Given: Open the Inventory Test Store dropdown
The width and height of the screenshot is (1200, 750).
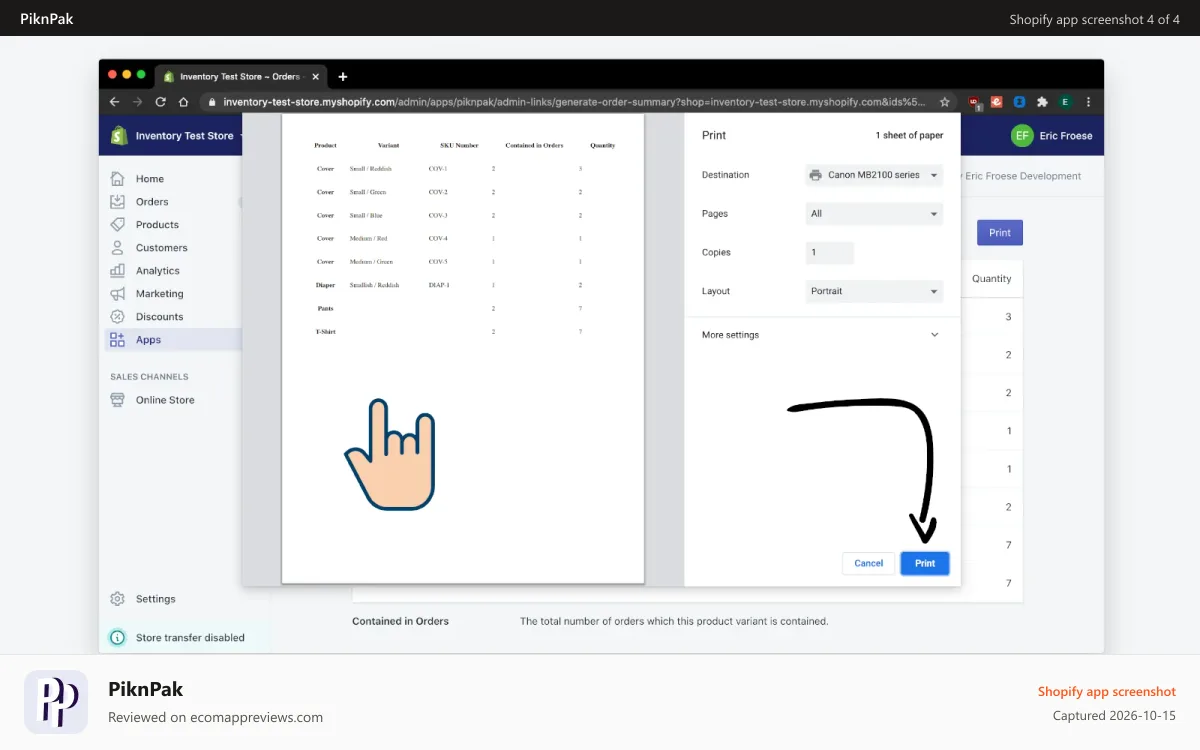Looking at the screenshot, I should [186, 136].
